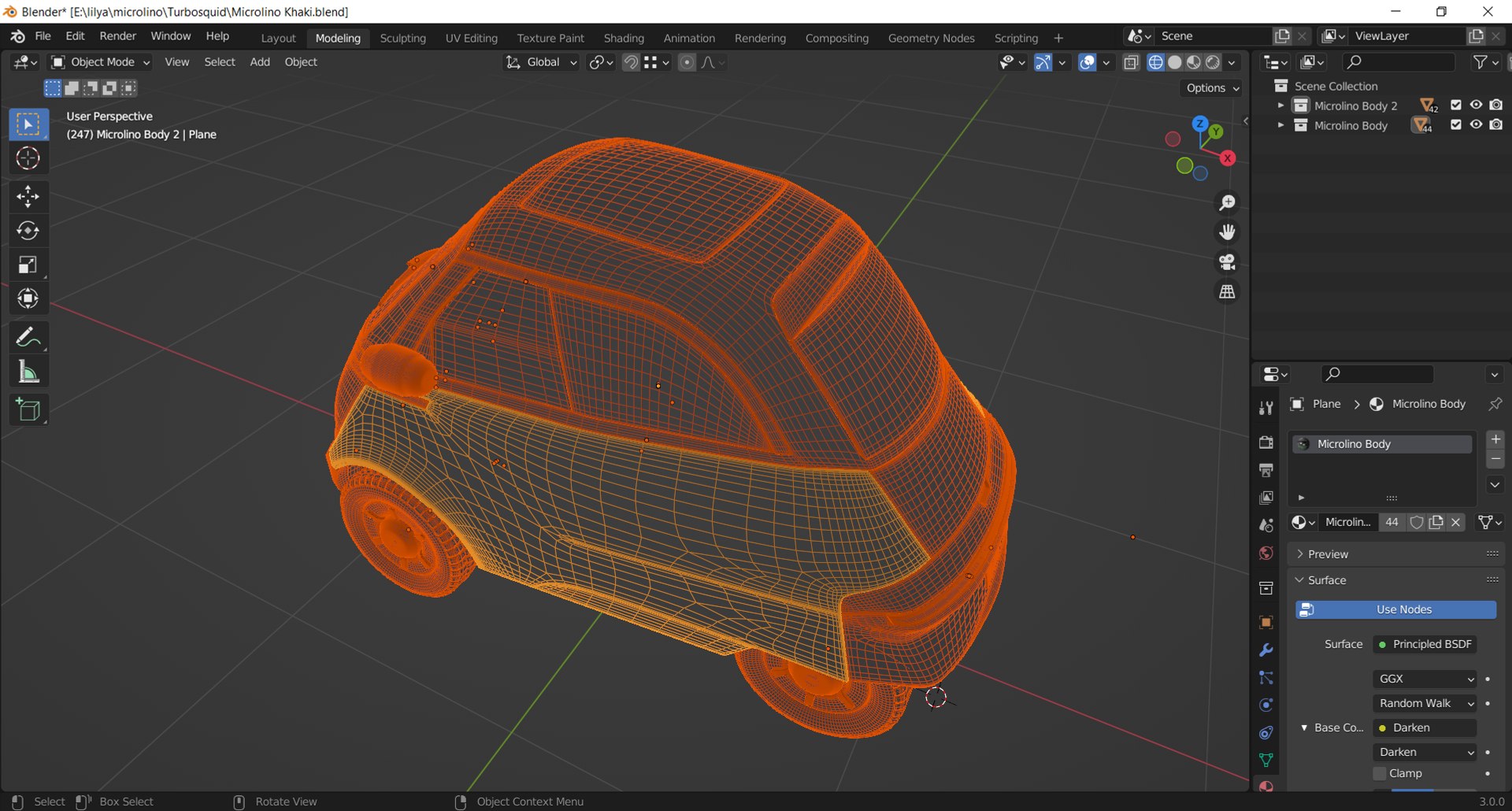The width and height of the screenshot is (1512, 811).
Task: Open the Render menu
Action: click(x=117, y=36)
